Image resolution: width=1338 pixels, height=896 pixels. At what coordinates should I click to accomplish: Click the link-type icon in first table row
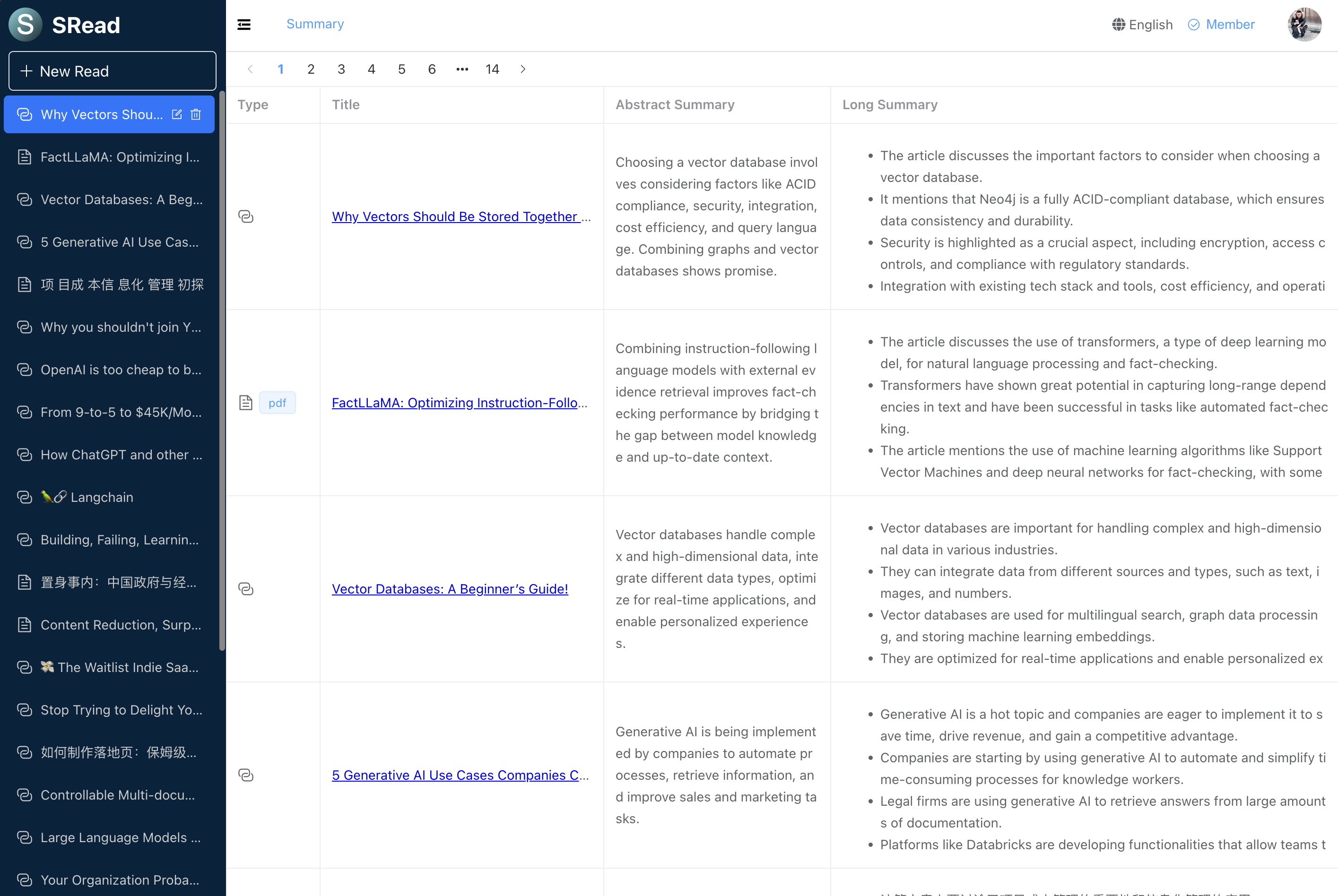point(246,216)
